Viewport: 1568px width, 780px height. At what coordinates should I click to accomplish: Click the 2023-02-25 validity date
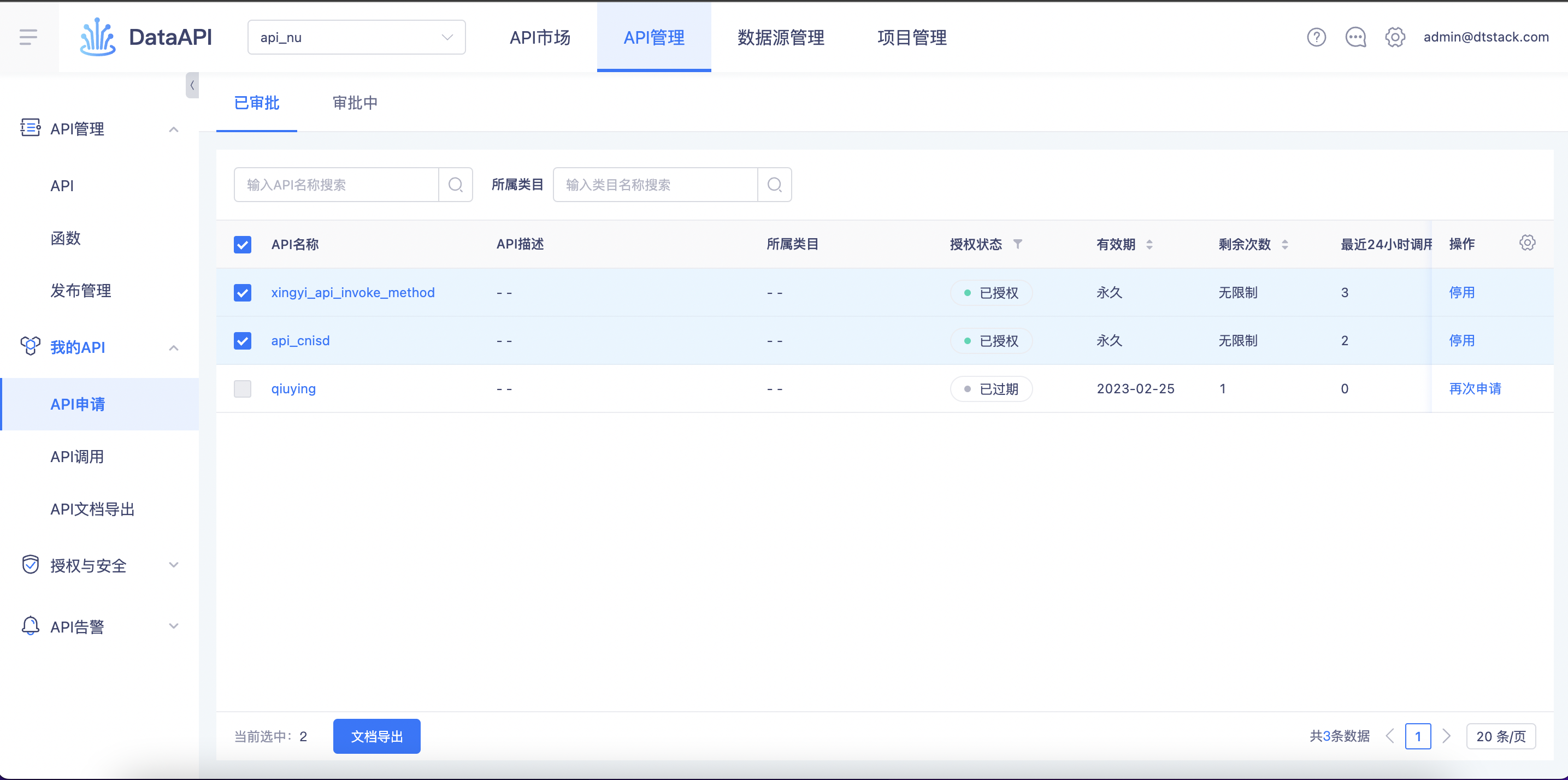coord(1135,389)
